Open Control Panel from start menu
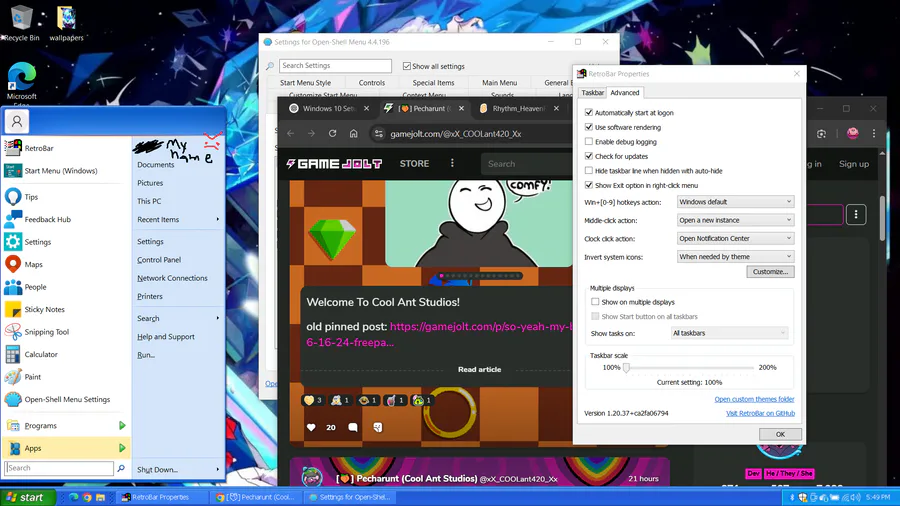This screenshot has height=506, width=900. click(x=159, y=260)
